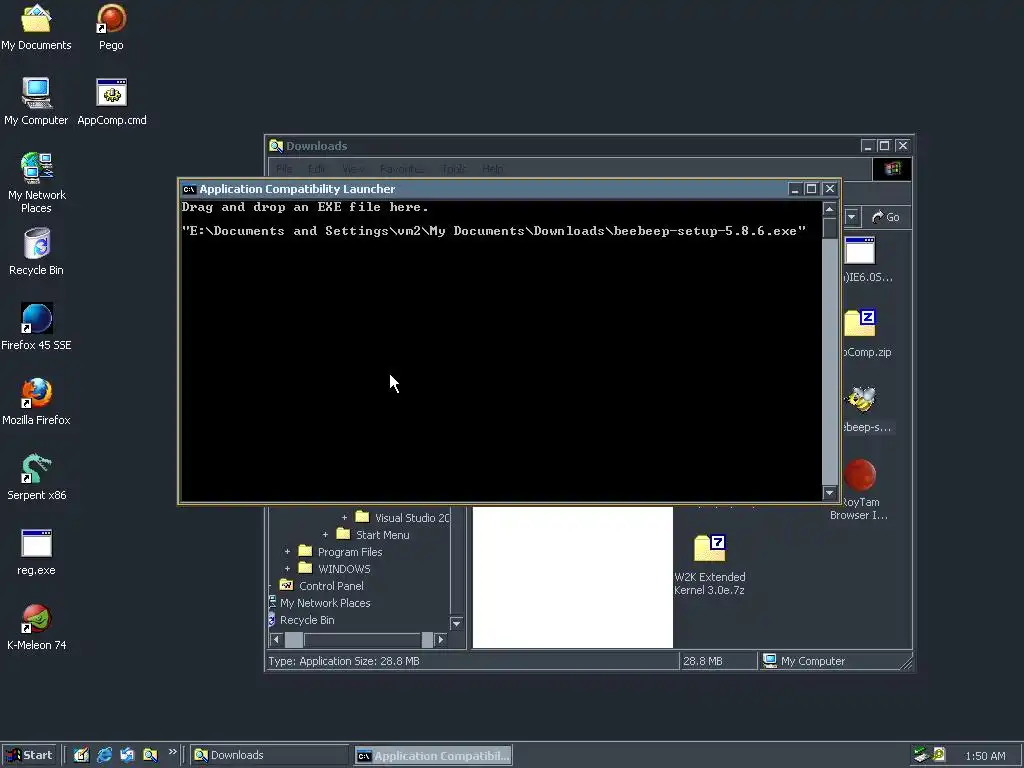Open the View menu in Downloads window
This screenshot has height=768, width=1024.
pos(353,169)
